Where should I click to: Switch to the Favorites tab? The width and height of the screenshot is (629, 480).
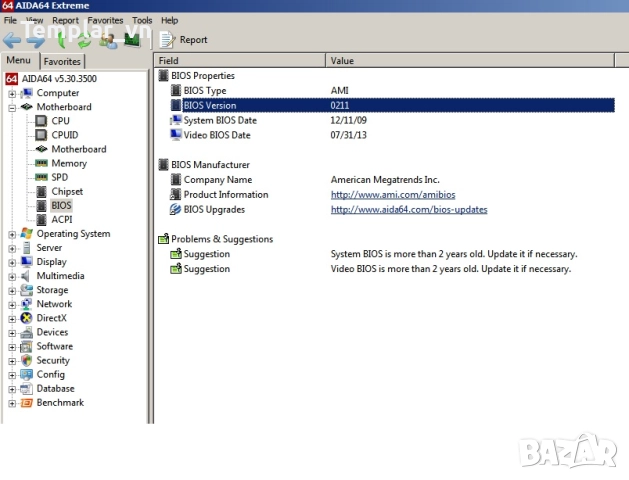62,61
